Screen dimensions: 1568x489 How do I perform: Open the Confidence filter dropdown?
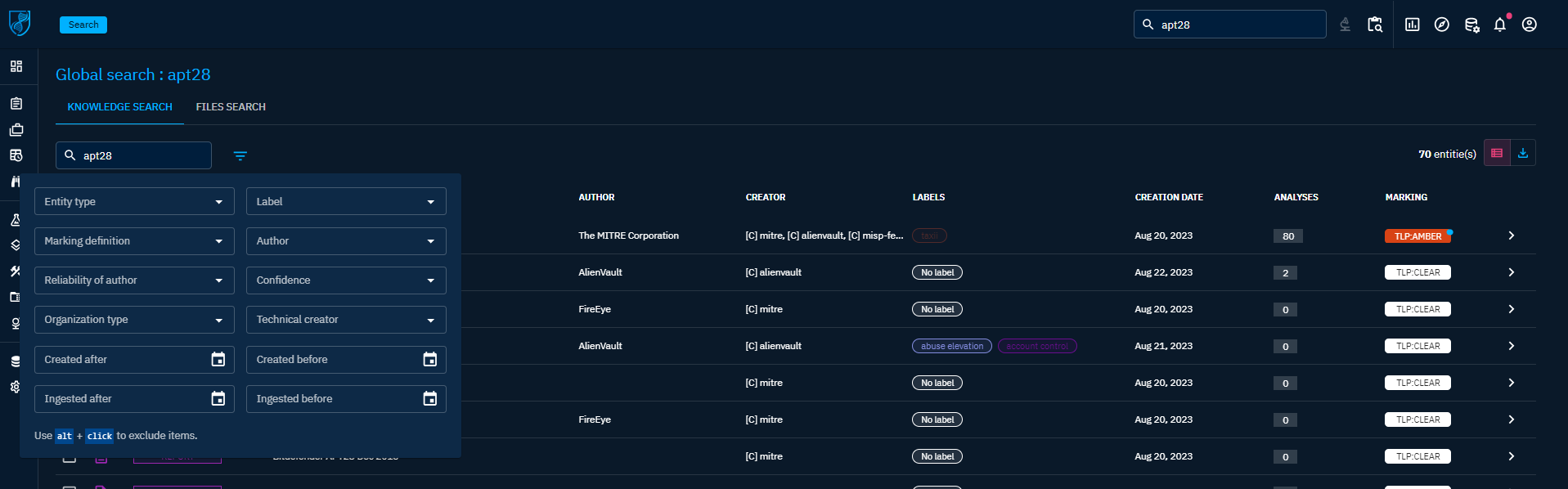[345, 280]
